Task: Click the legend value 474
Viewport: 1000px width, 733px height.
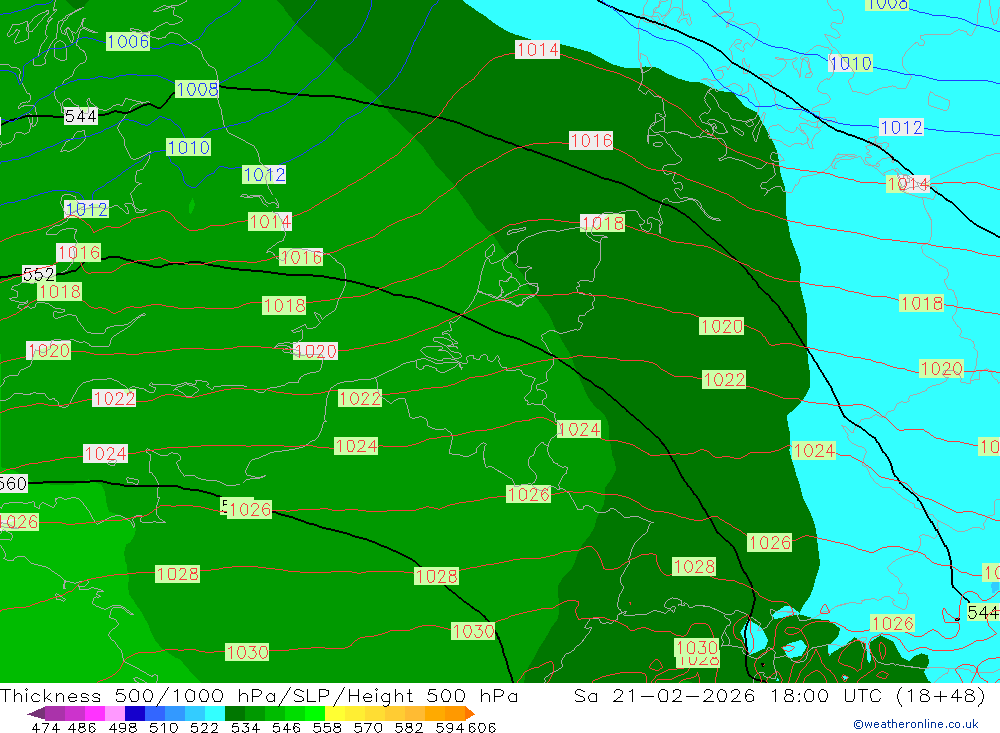Action: click(x=45, y=727)
